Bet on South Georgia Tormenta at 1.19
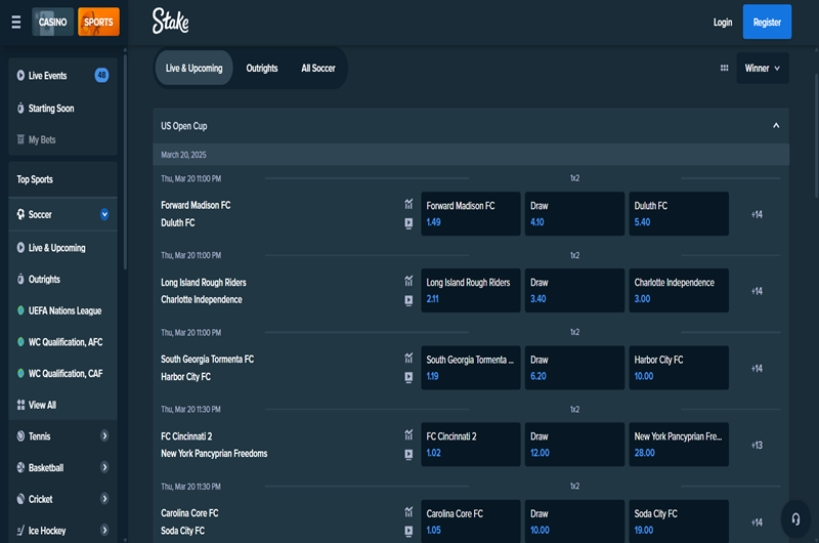Screen dimensions: 819x543 pyautogui.click(x=471, y=368)
